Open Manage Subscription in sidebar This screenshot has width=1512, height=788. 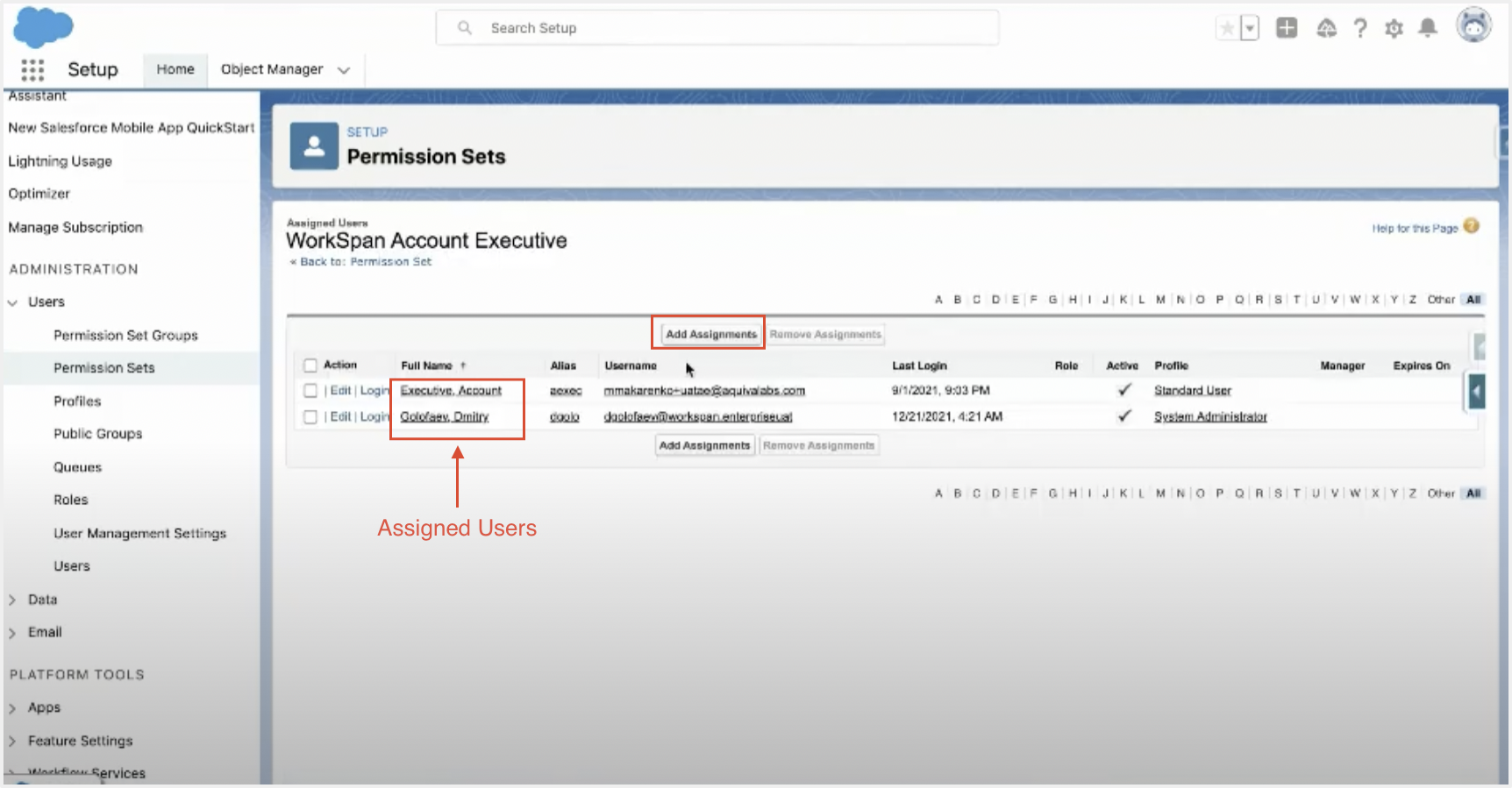click(75, 227)
